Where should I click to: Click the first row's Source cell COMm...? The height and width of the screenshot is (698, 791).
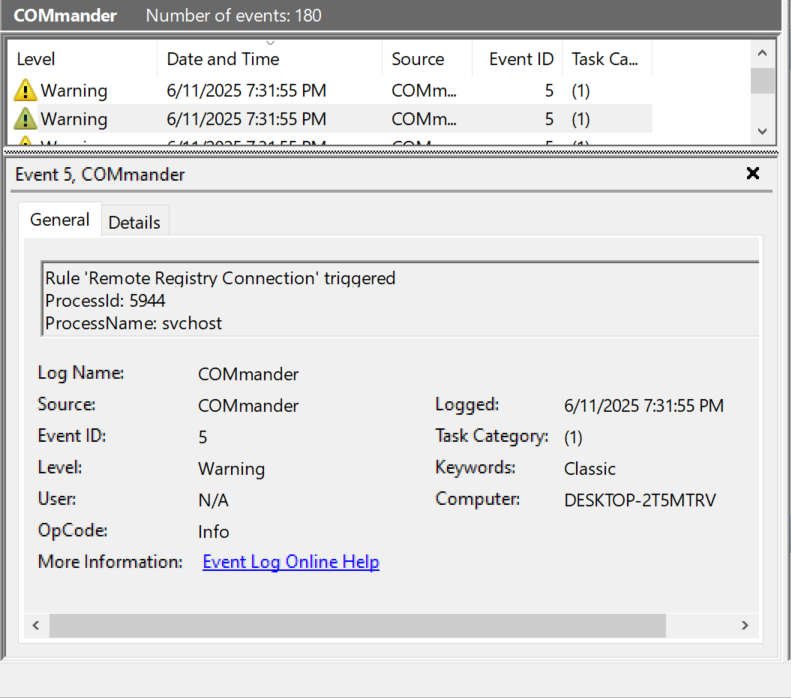[424, 91]
